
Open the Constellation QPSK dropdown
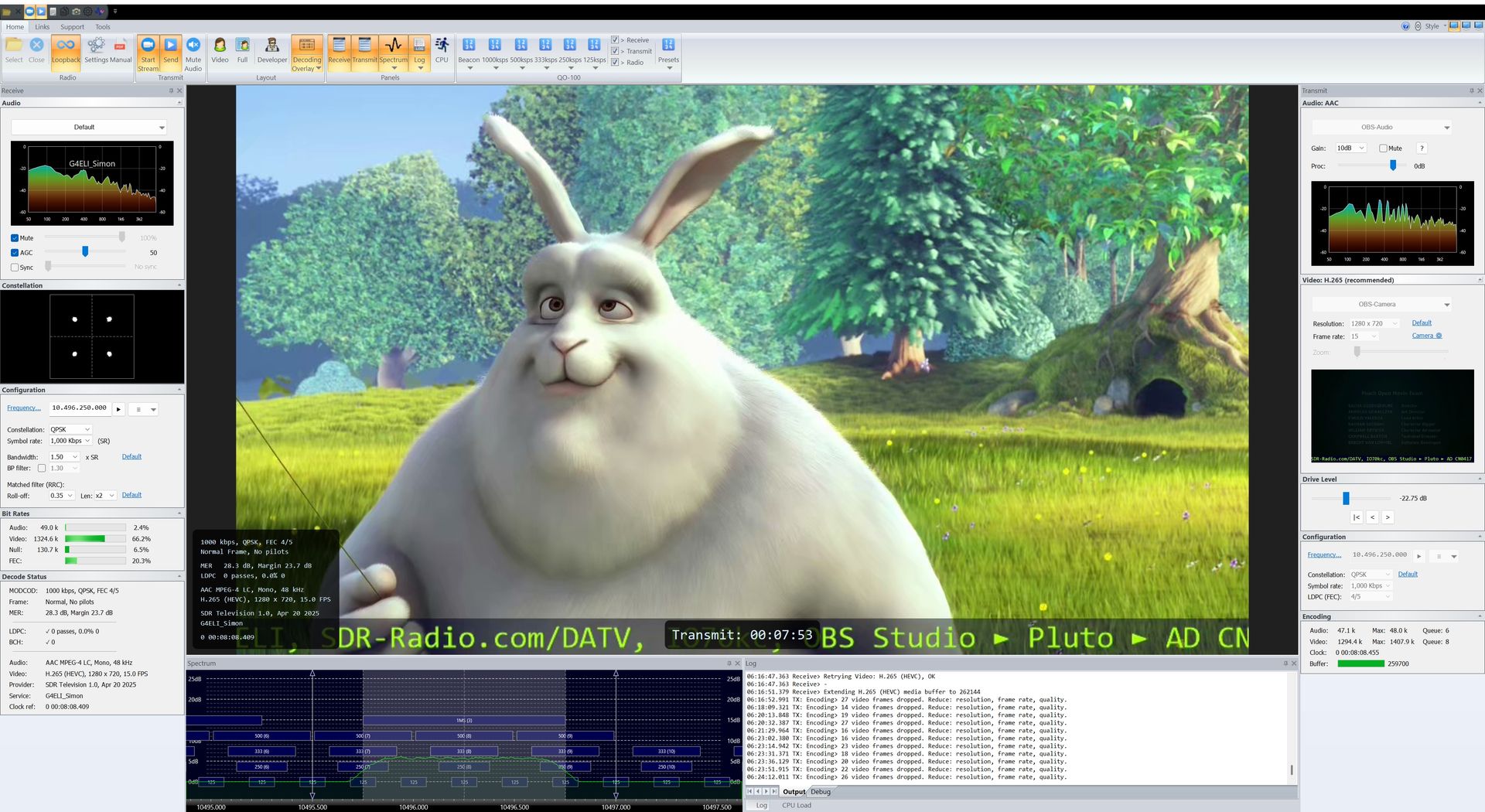pyautogui.click(x=70, y=429)
